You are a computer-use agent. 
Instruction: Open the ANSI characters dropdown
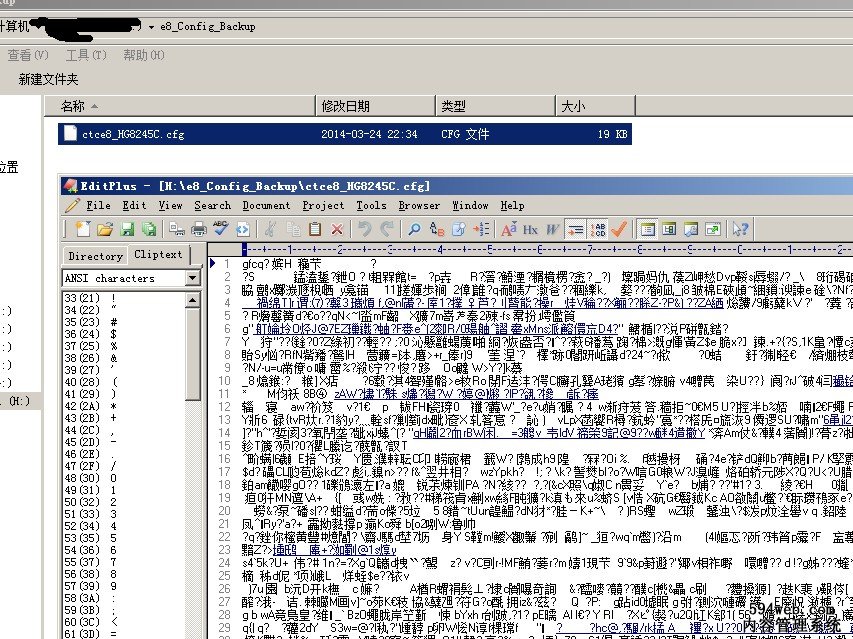(192, 278)
